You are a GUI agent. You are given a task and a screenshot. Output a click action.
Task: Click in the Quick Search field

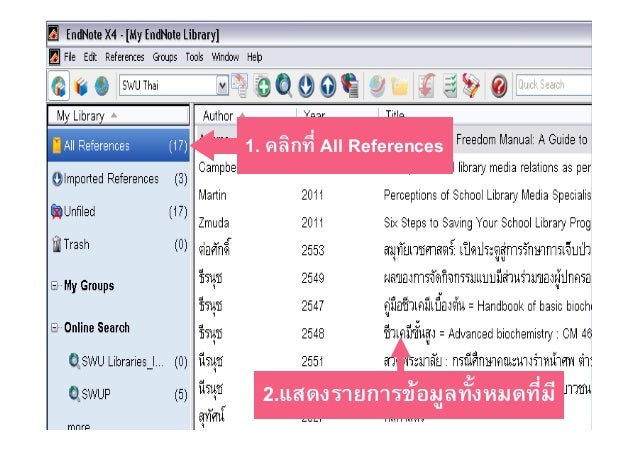tap(554, 85)
